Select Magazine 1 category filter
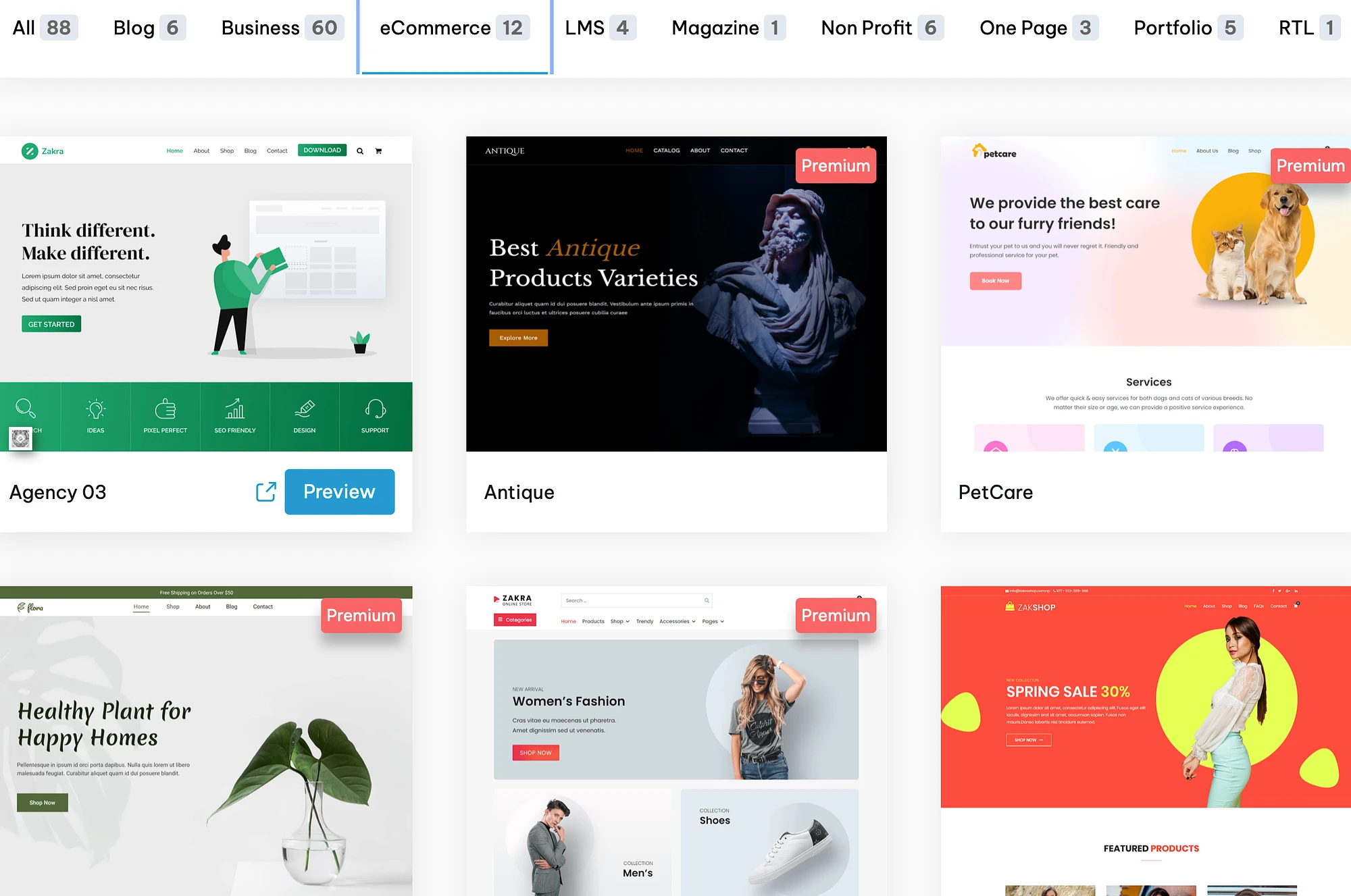The width and height of the screenshot is (1351, 896). pos(726,27)
